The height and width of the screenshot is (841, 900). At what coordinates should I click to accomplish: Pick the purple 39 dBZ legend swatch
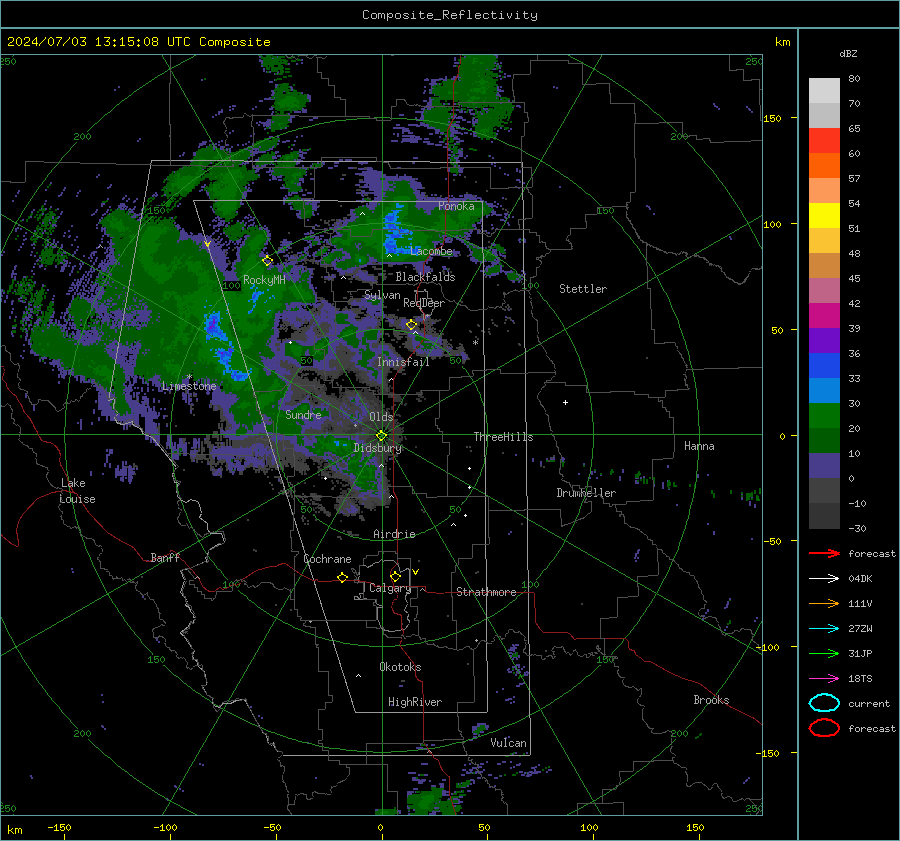click(824, 340)
